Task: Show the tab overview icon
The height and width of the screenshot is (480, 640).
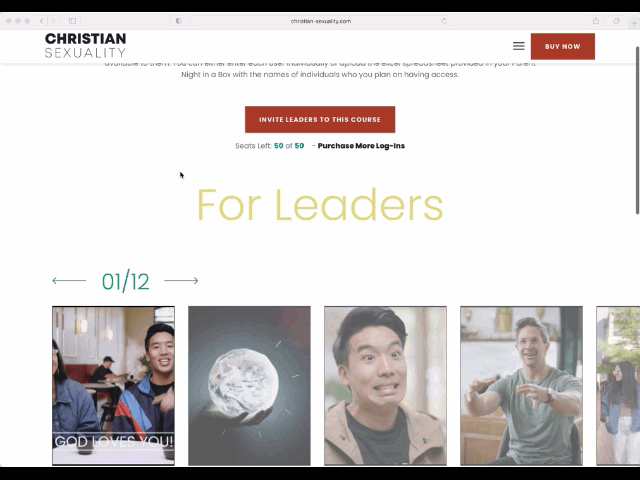Action: coord(616,21)
